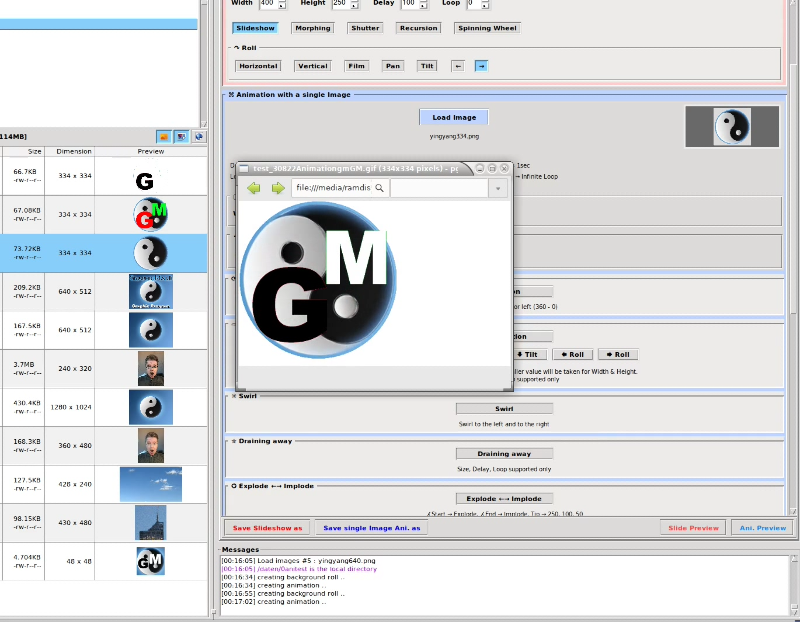This screenshot has width=800, height=622.
Task: Select the 167.5KB image row thumbnail
Action: 151,330
